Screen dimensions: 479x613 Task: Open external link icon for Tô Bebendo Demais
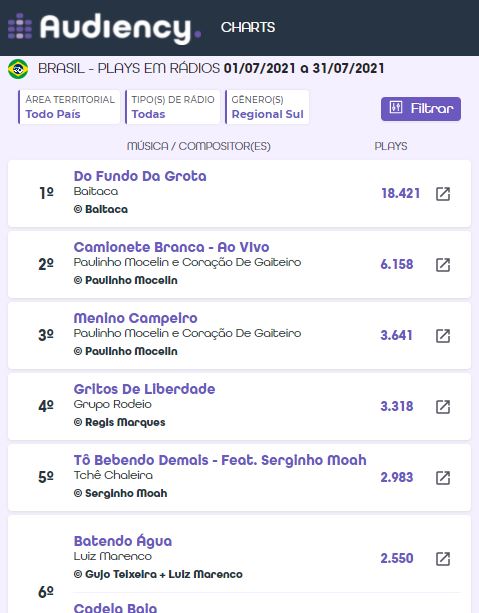(443, 478)
